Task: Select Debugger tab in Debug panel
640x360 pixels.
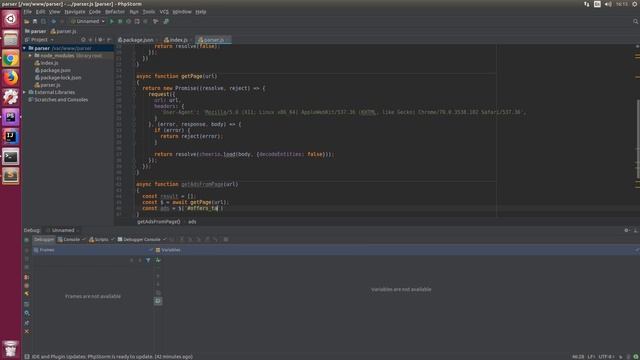Action: [44, 240]
